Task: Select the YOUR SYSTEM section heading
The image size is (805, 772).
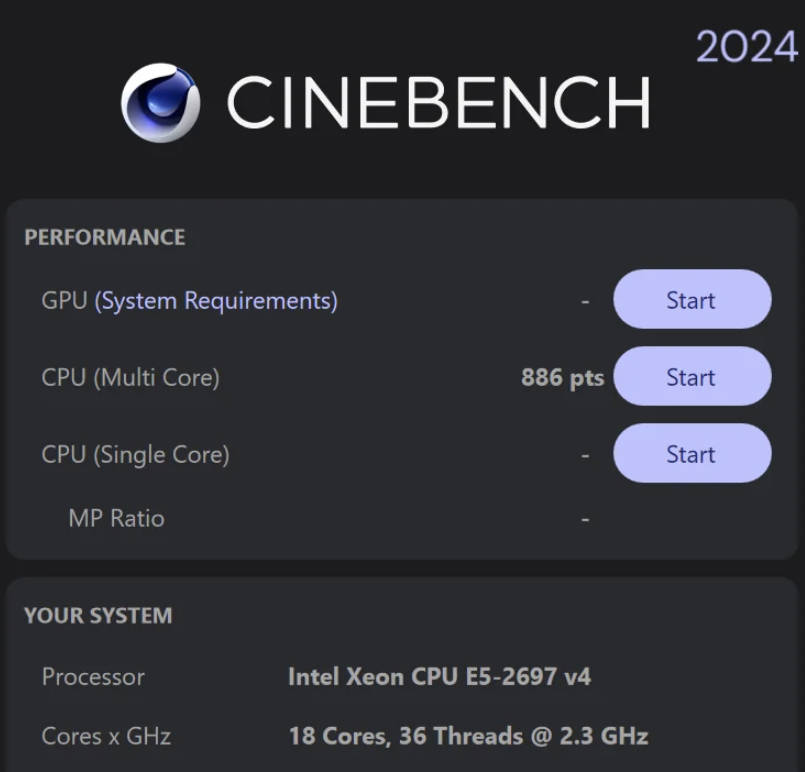Action: pyautogui.click(x=98, y=615)
